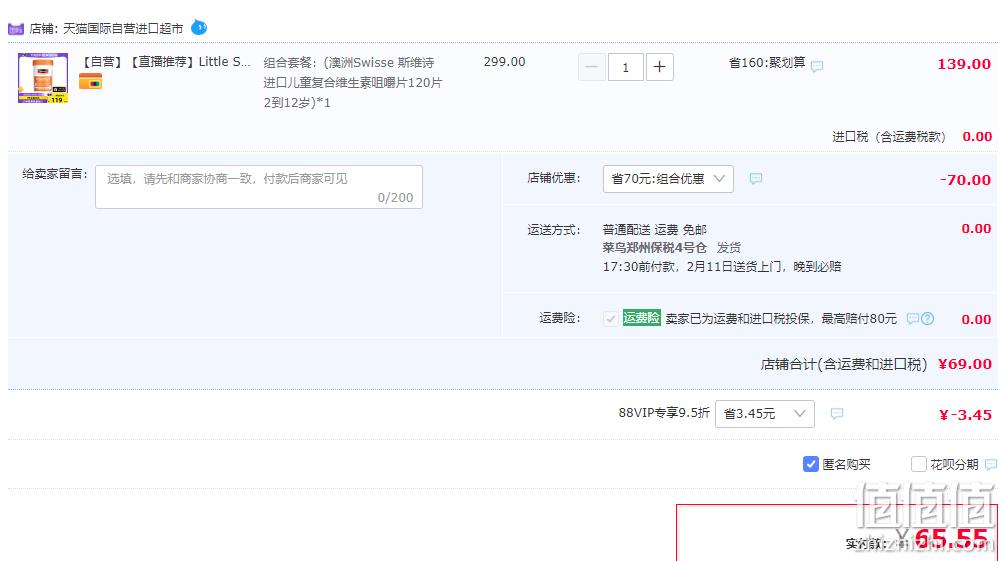The image size is (1004, 561).
Task: Enable the 花呗分期 checkbox
Action: click(918, 464)
